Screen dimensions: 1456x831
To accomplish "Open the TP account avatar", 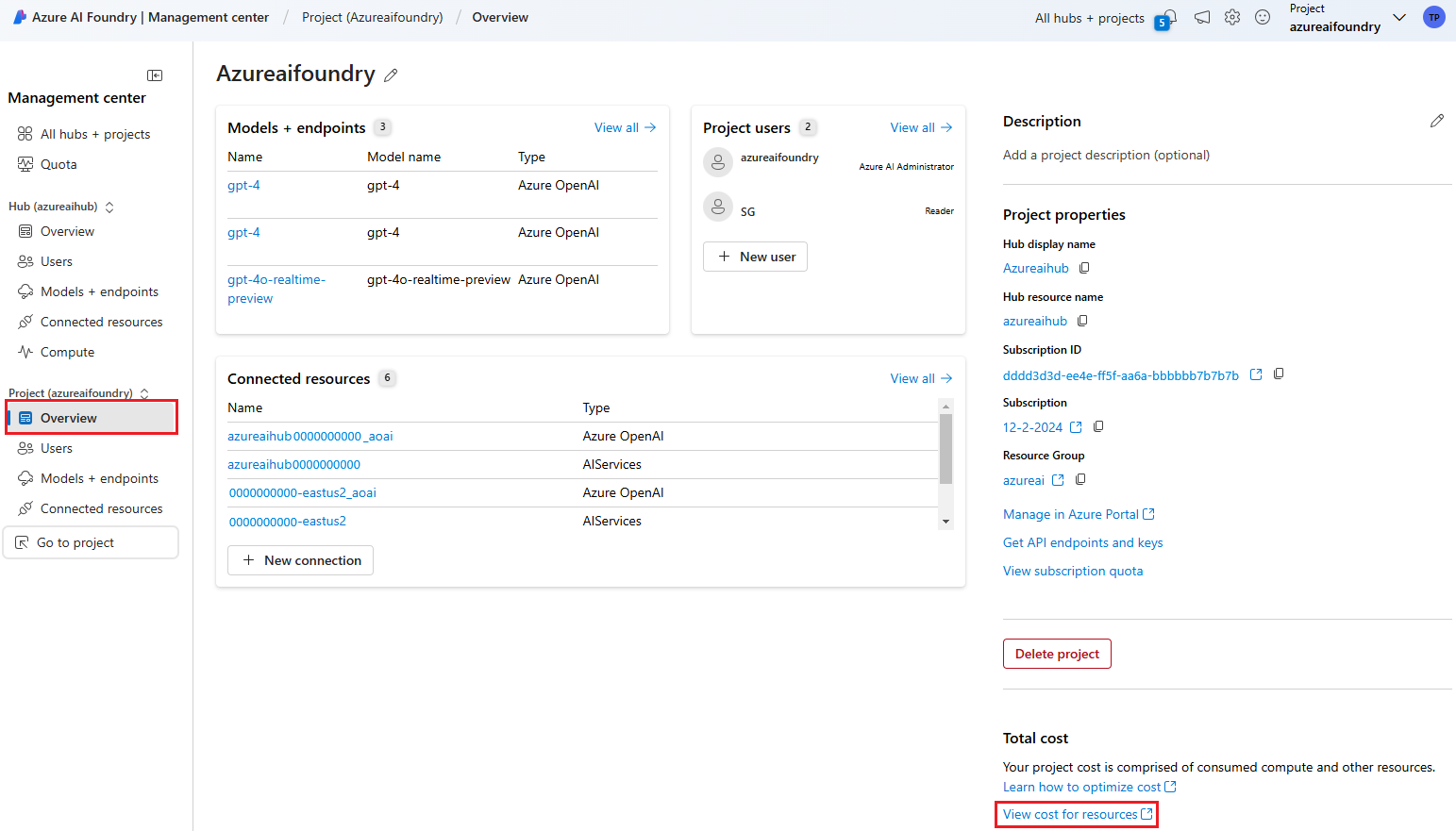I will pos(1434,17).
